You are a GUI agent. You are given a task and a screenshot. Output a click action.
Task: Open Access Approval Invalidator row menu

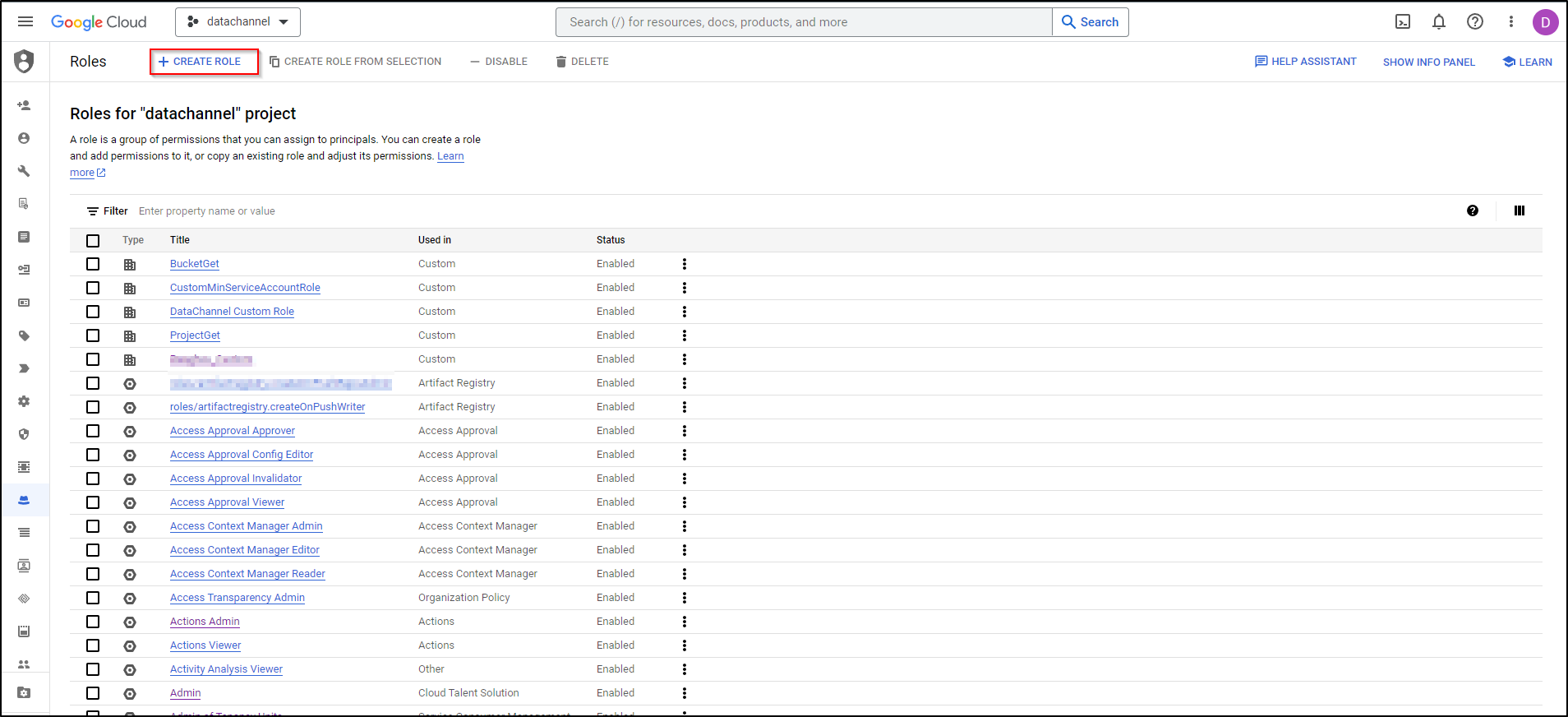685,479
